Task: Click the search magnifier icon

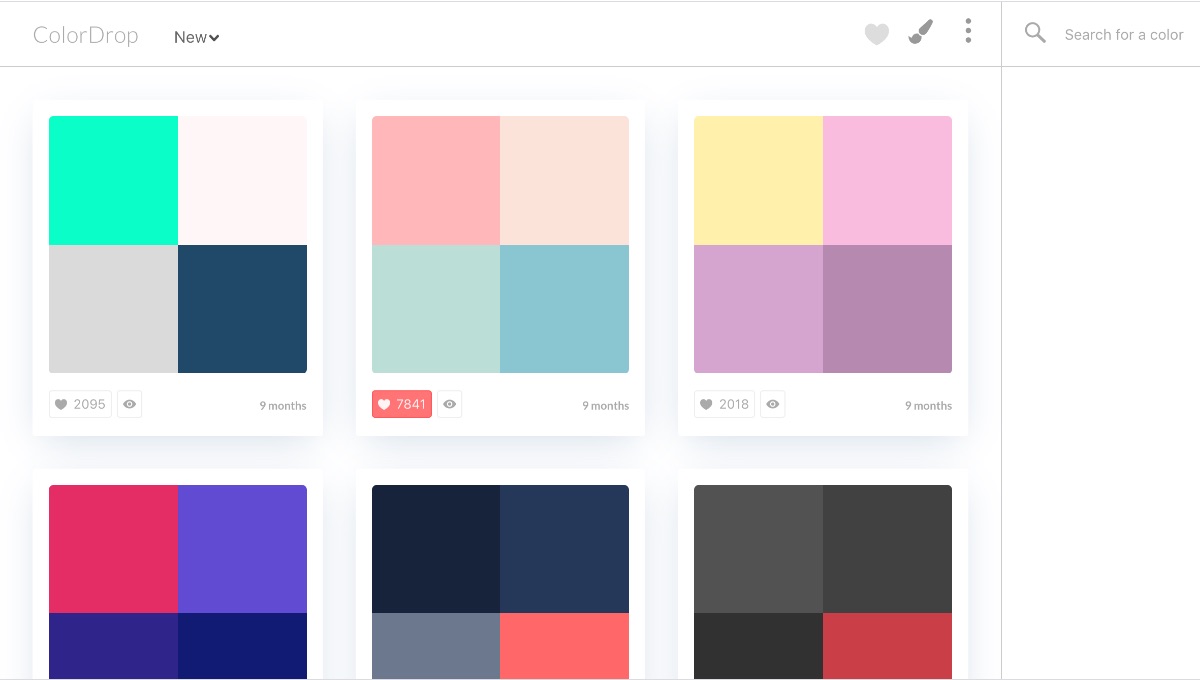Action: point(1035,33)
